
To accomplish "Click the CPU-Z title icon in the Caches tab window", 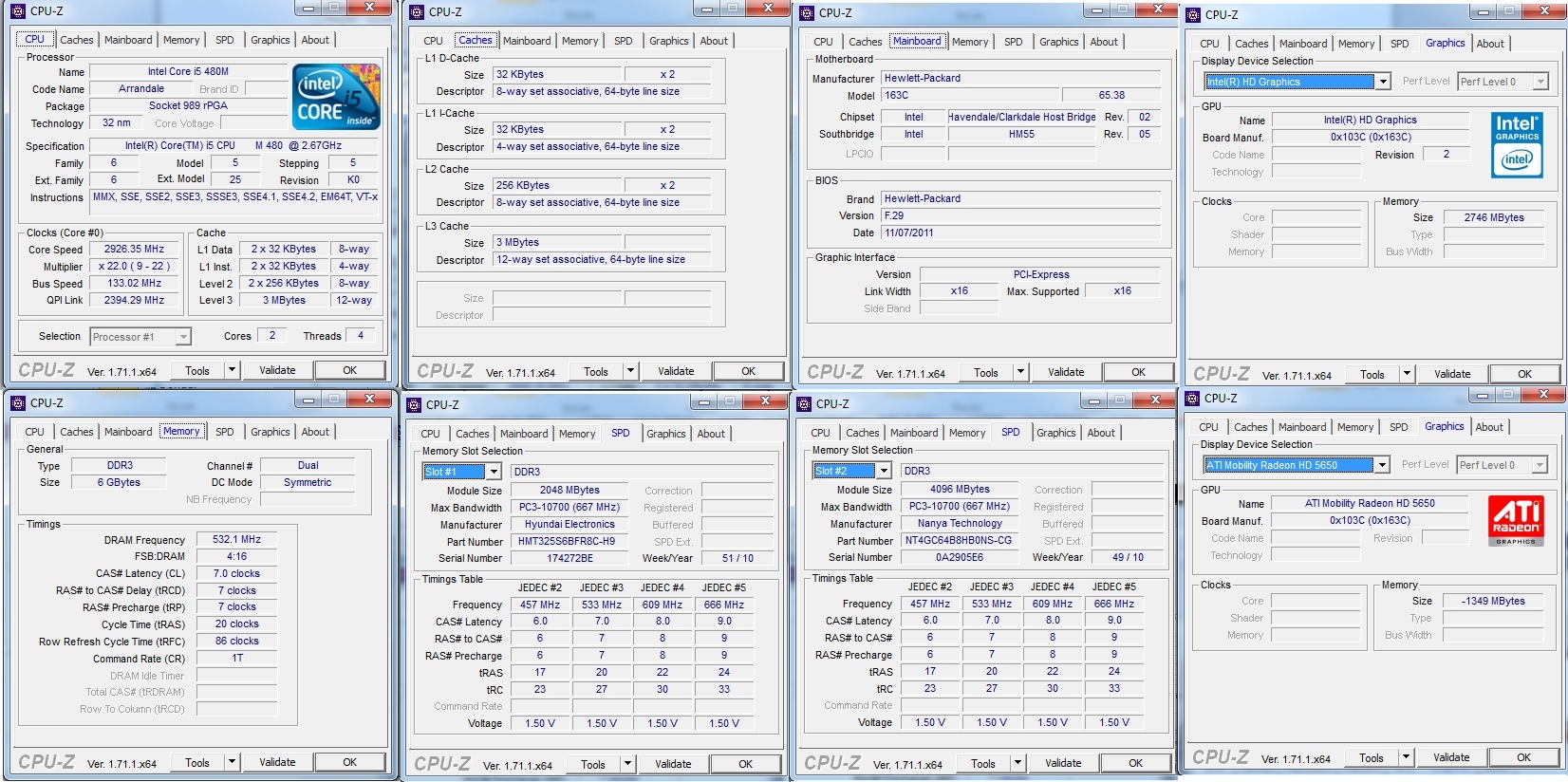I will 418,12.
